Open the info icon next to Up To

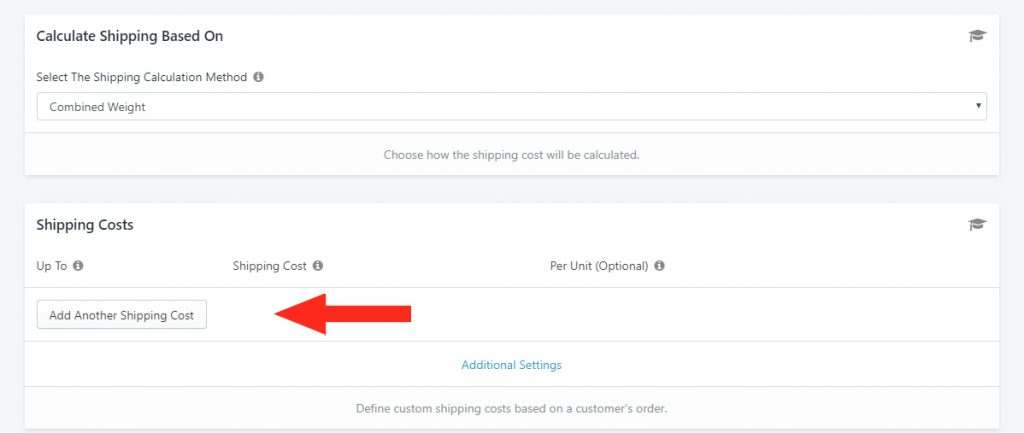[78, 266]
